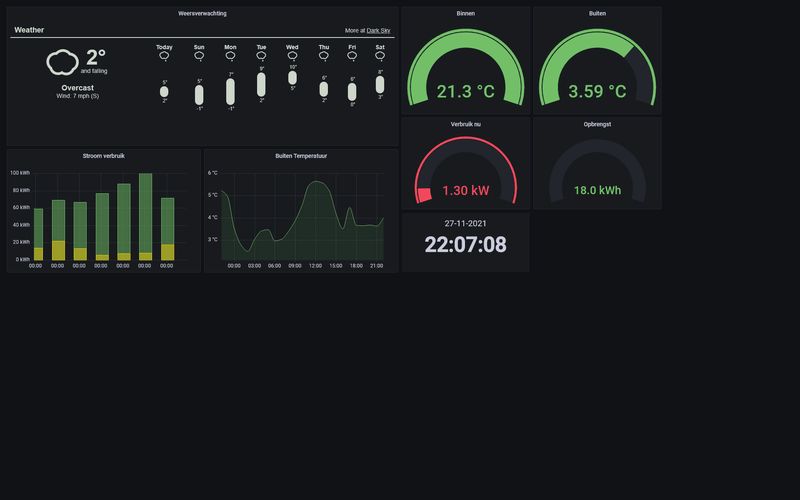Select the Sat forecast day label
The width and height of the screenshot is (800, 500).
(x=380, y=47)
